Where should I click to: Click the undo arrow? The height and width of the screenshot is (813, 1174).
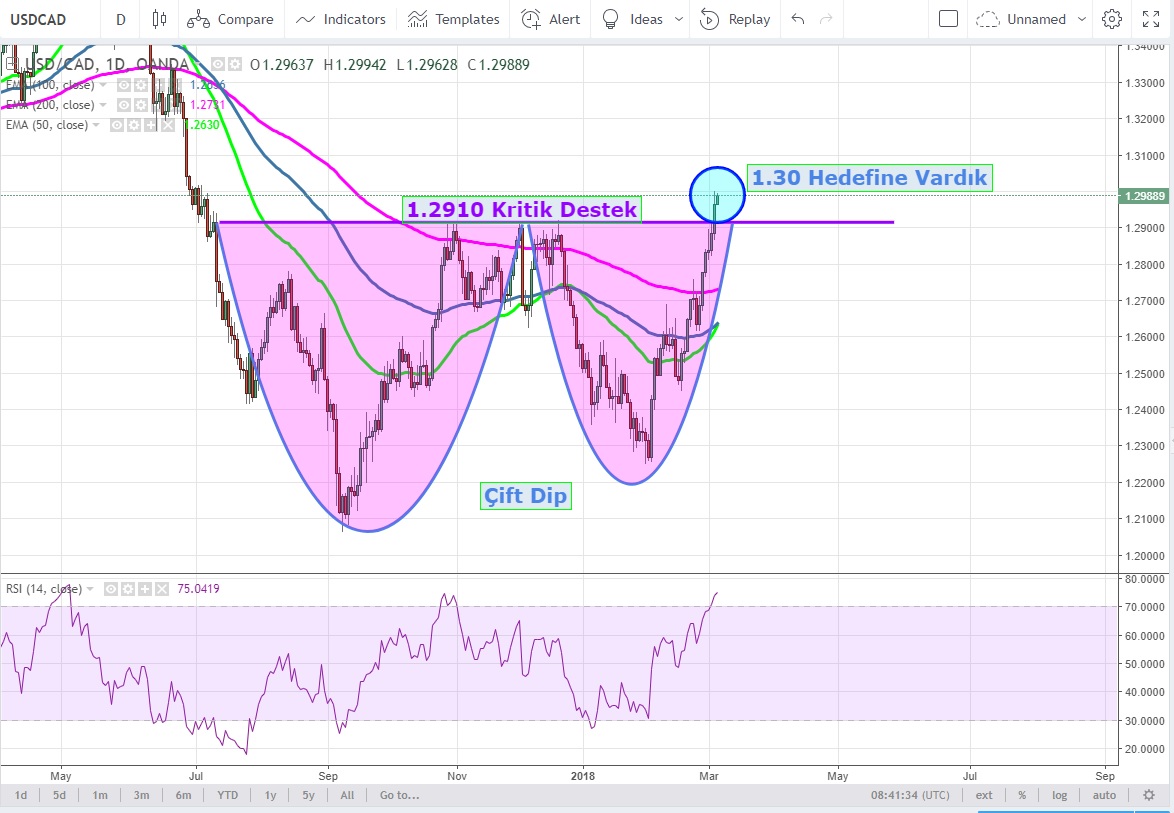tap(797, 19)
